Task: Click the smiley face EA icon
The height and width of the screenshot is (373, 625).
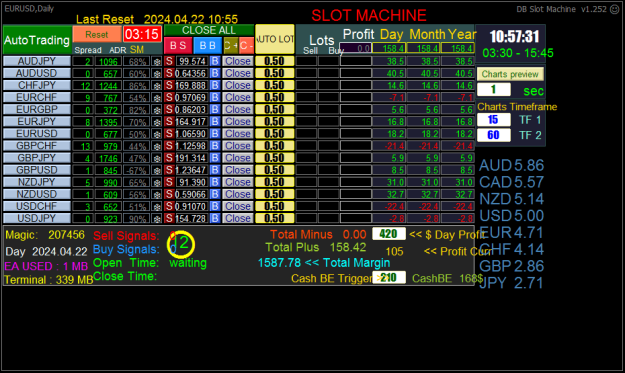Action: click(x=615, y=9)
